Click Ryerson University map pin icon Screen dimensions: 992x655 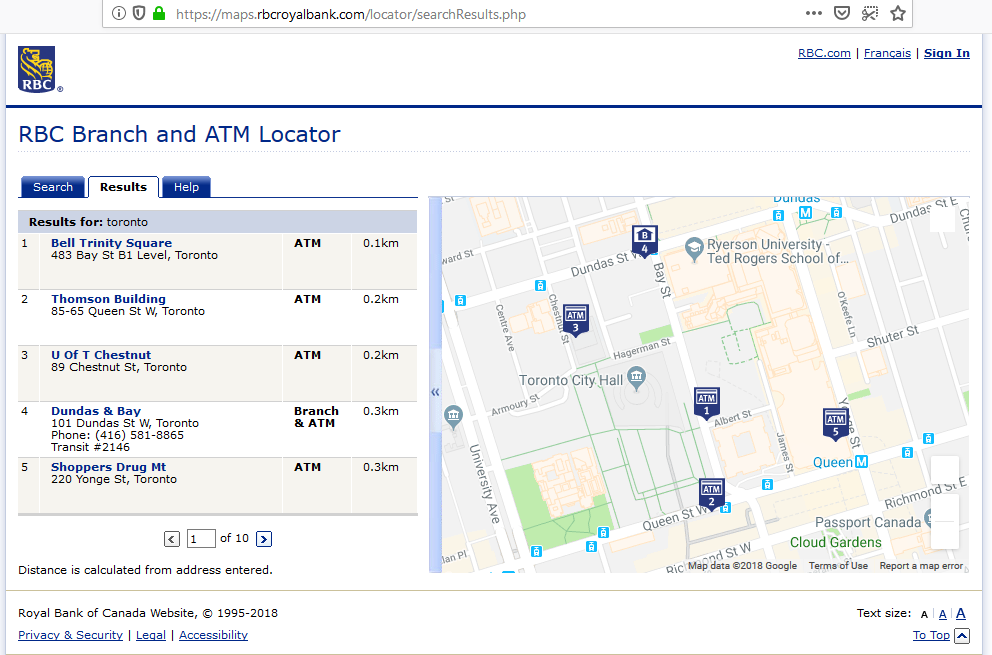[x=695, y=249]
